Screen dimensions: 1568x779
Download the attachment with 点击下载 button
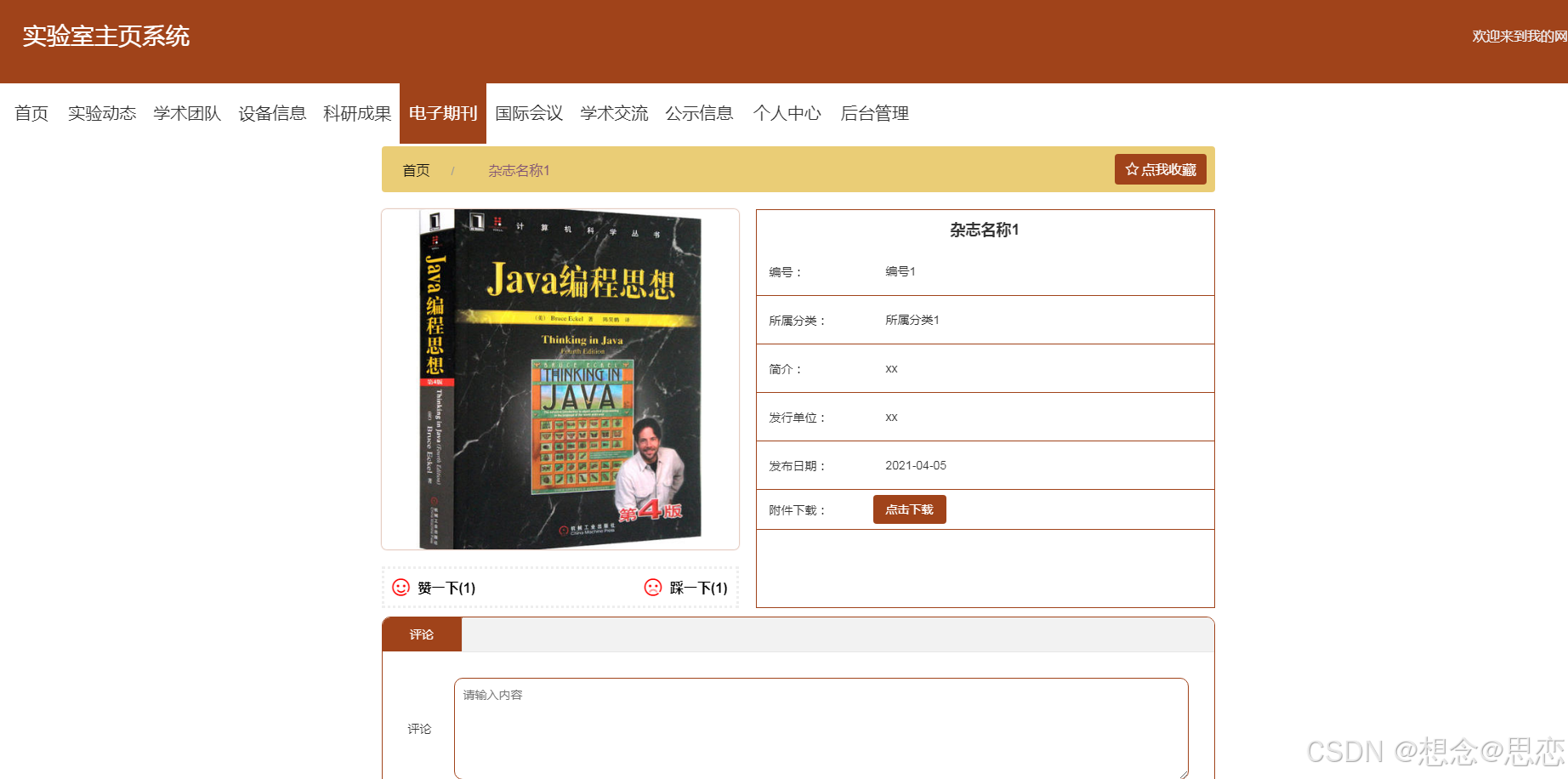pyautogui.click(x=910, y=509)
